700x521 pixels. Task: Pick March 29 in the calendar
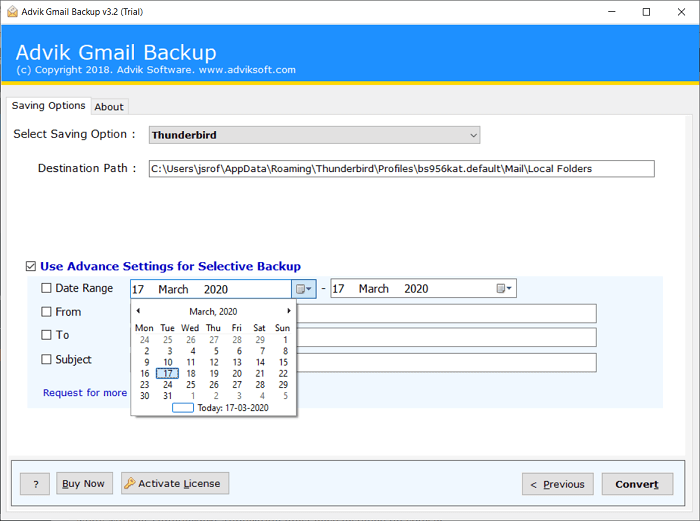coord(283,385)
